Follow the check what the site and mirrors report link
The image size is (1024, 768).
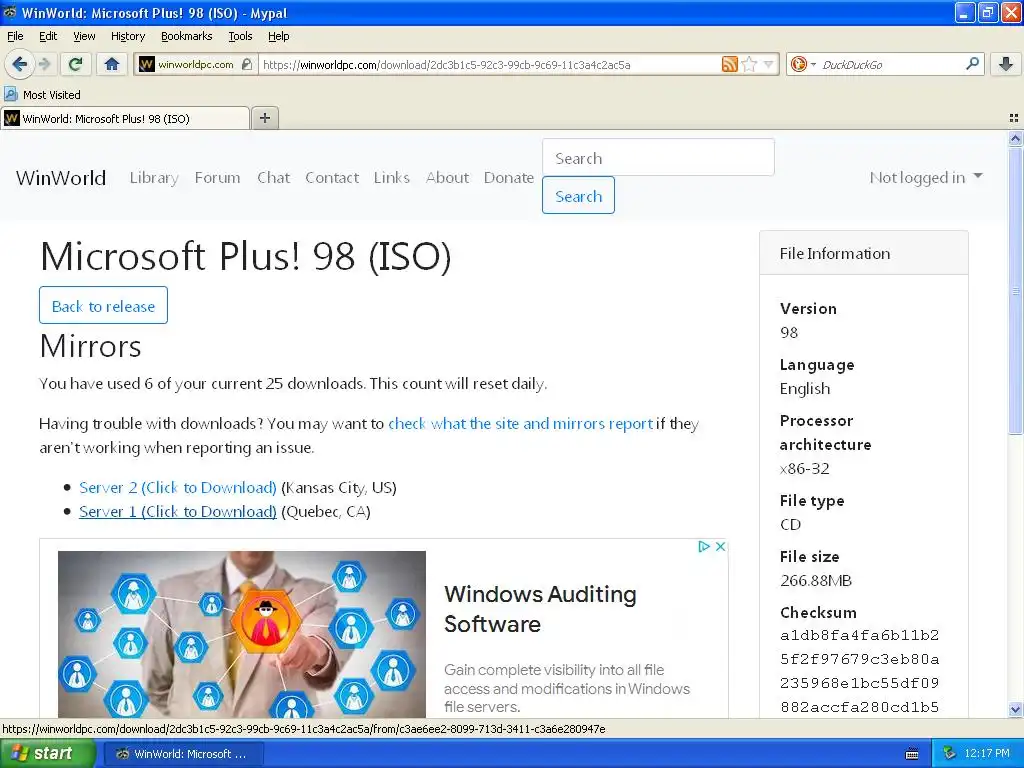520,423
